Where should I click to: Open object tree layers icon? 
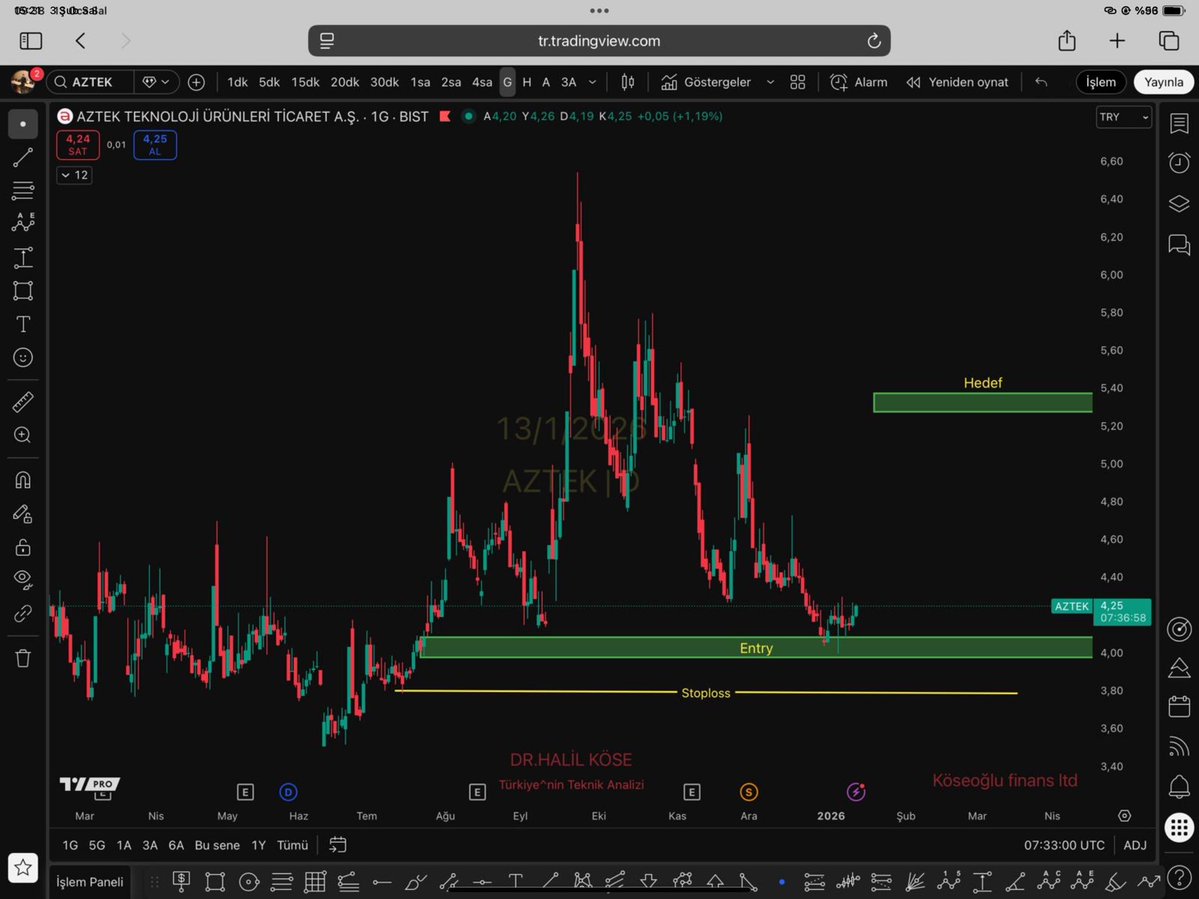click(1179, 203)
